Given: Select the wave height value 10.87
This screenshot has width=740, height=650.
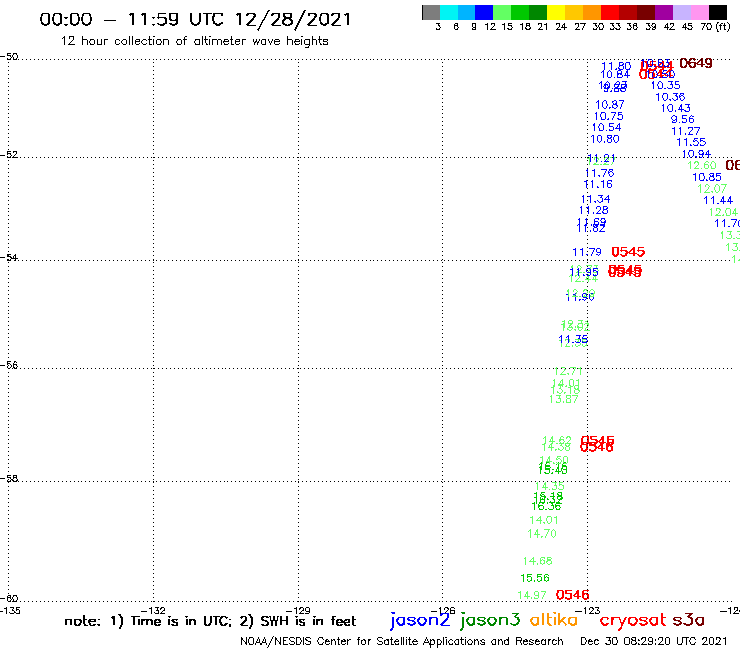Looking at the screenshot, I should (x=610, y=105).
